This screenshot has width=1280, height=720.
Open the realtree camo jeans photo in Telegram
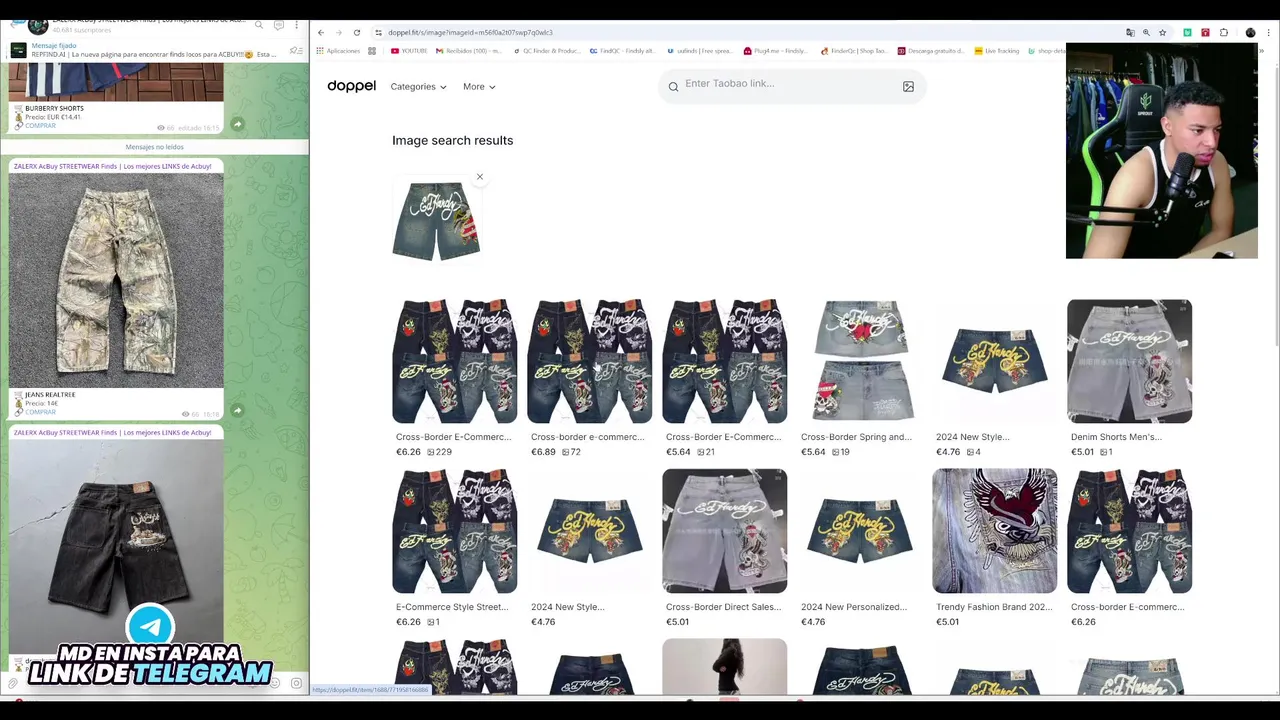pyautogui.click(x=116, y=280)
